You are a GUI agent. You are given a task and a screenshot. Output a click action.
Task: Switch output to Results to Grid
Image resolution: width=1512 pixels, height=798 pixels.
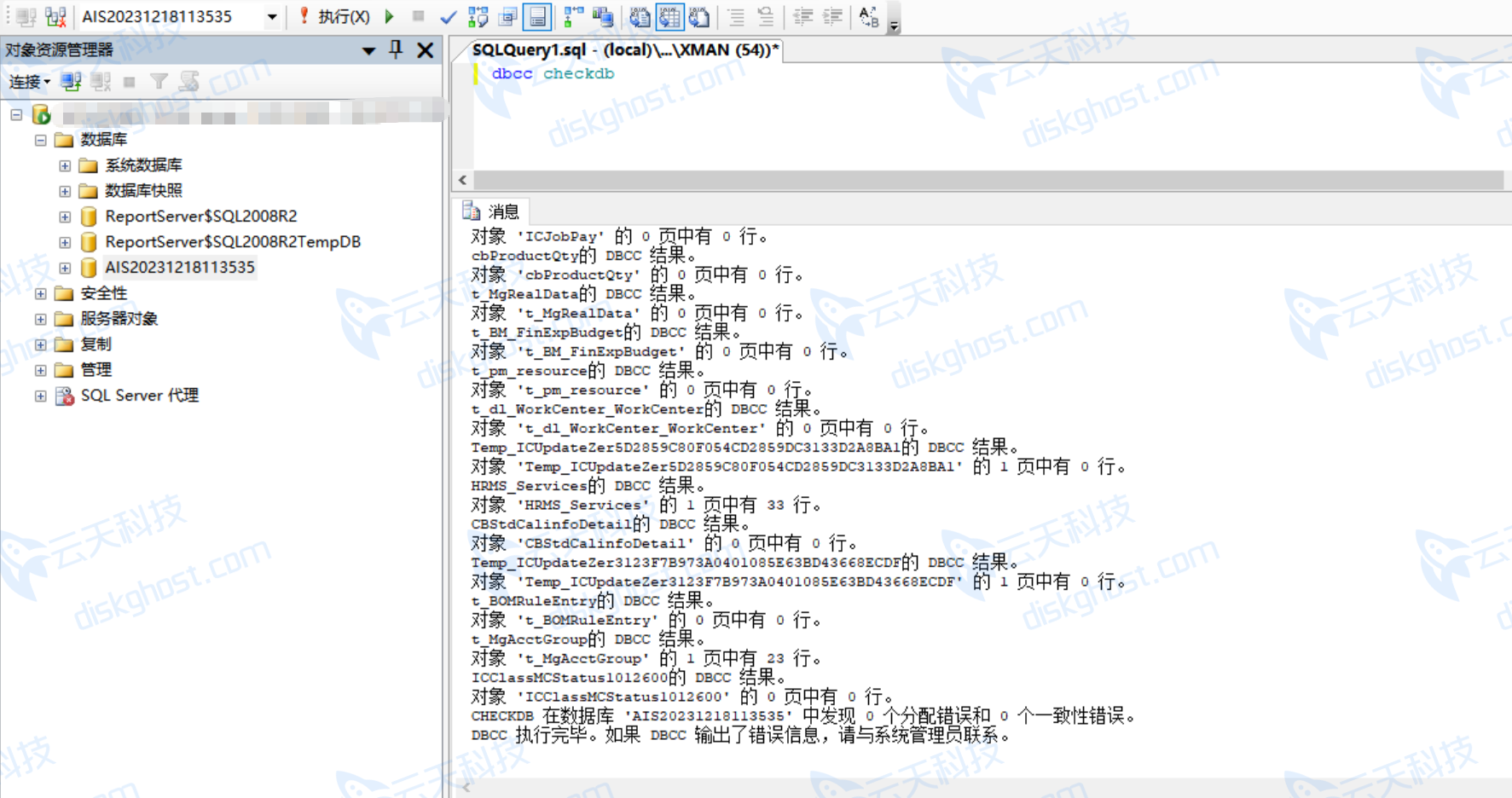click(669, 16)
